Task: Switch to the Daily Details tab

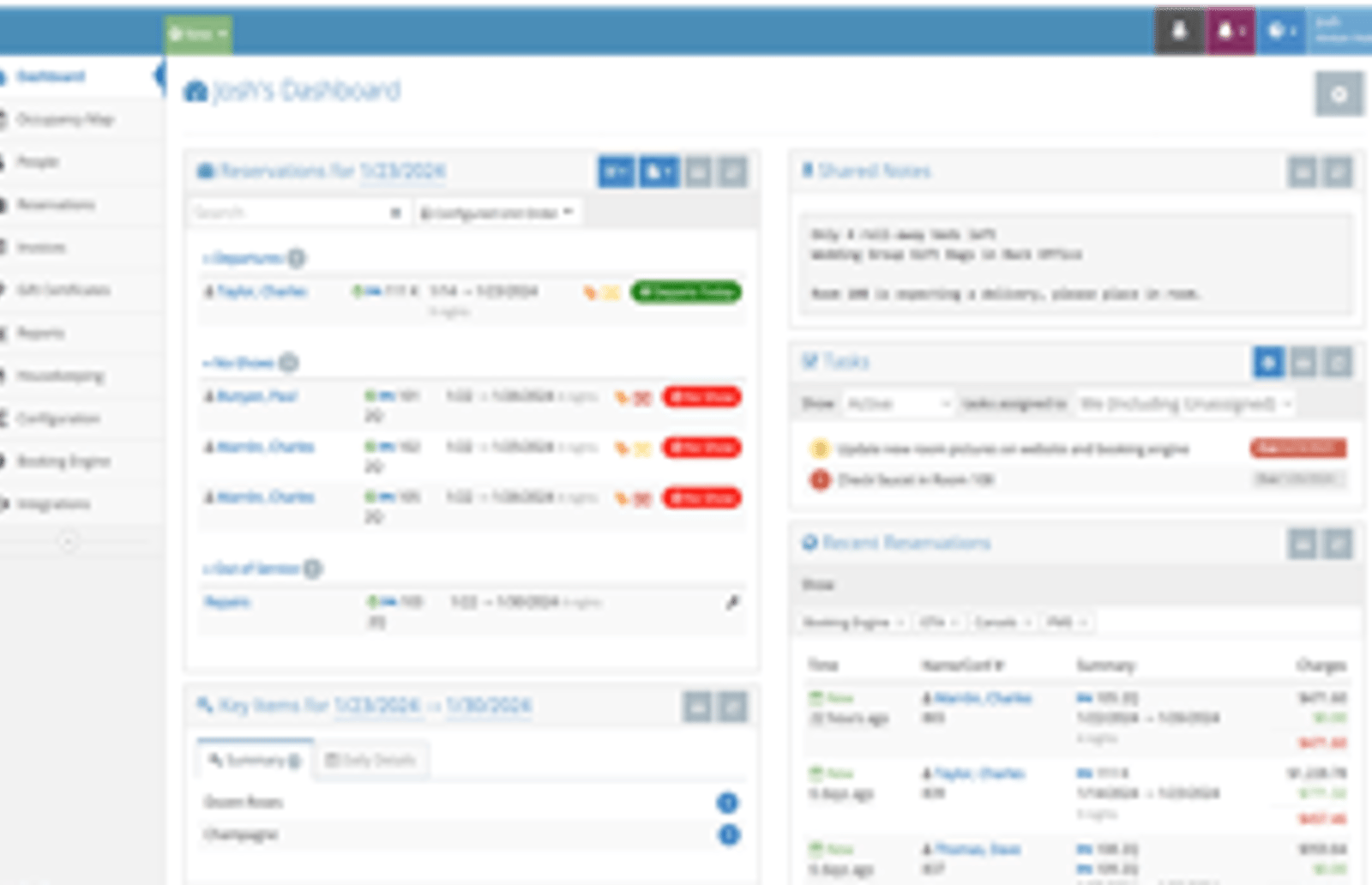Action: click(x=370, y=760)
